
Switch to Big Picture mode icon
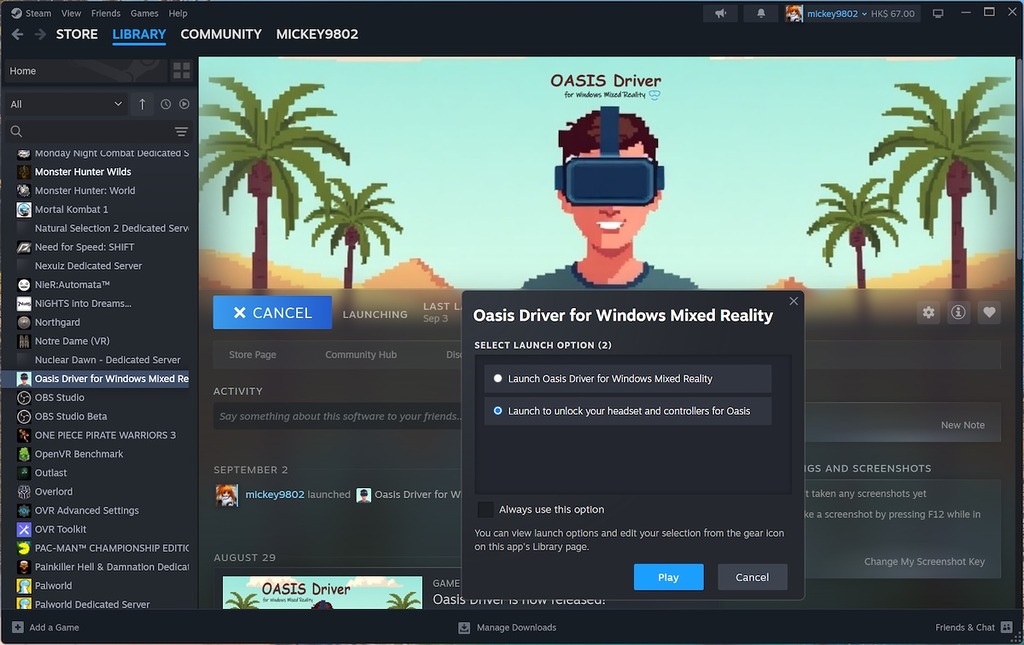click(938, 13)
